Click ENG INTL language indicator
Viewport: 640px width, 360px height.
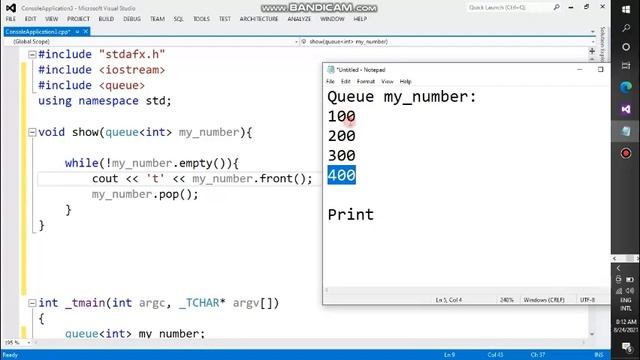(626, 304)
